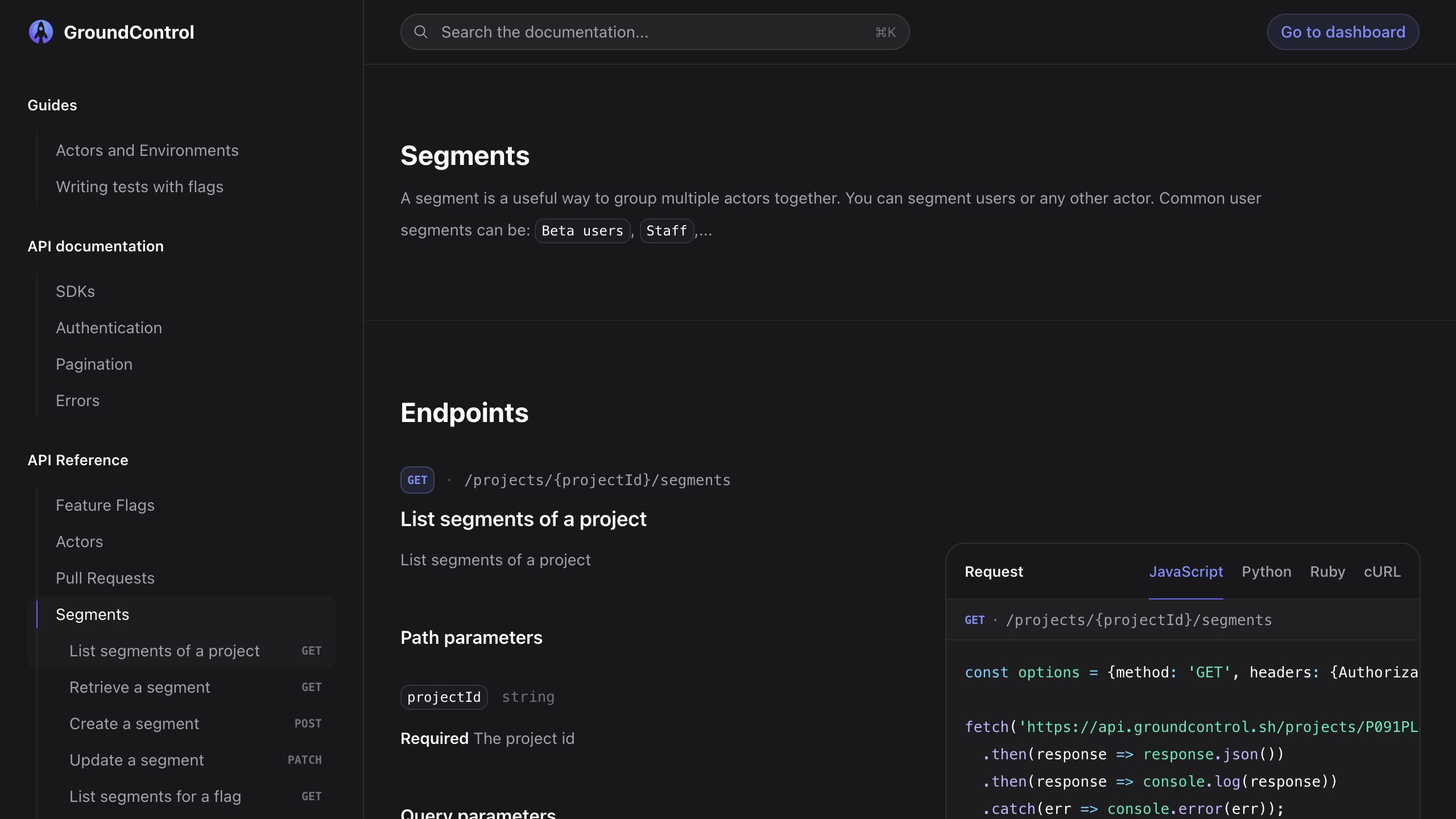Switch to the Ruby request tab
The width and height of the screenshot is (1456, 819).
(1327, 572)
